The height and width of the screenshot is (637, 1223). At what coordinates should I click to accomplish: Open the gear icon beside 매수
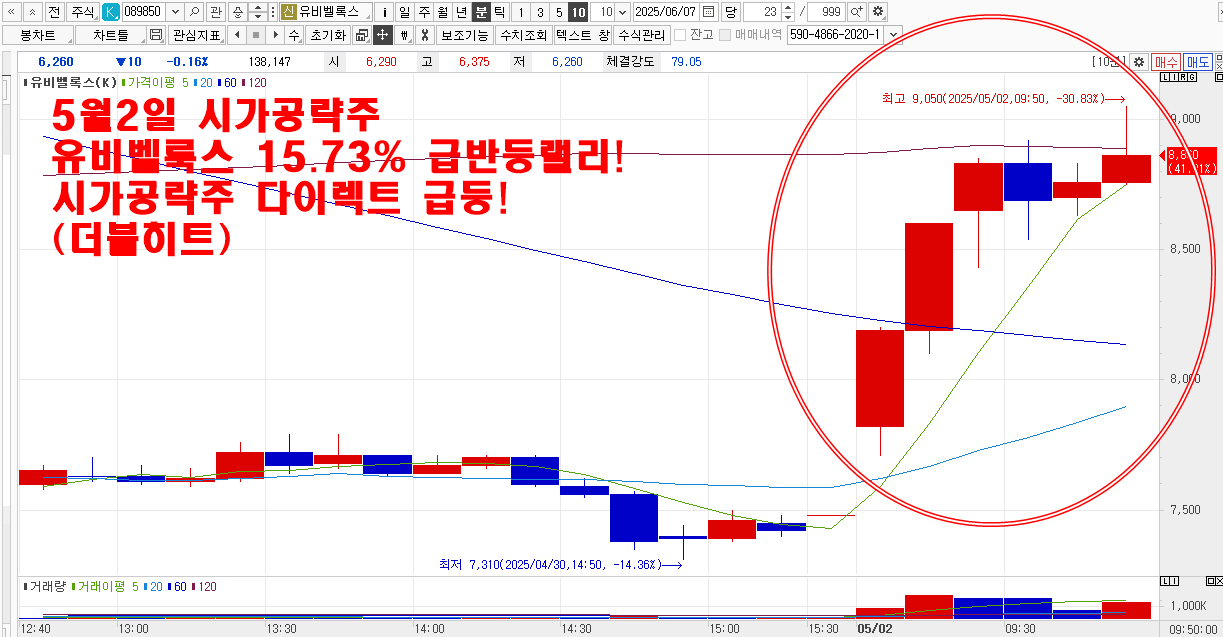click(x=1138, y=62)
